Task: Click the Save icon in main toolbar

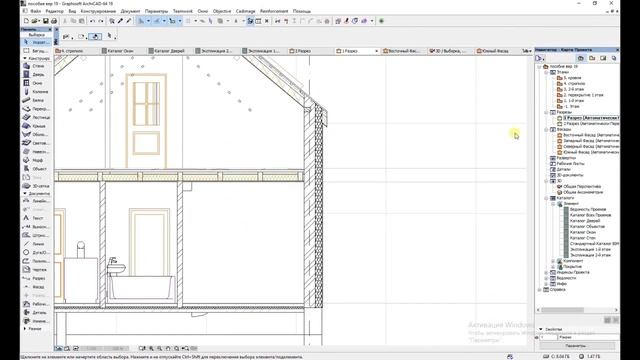Action: [x=46, y=21]
